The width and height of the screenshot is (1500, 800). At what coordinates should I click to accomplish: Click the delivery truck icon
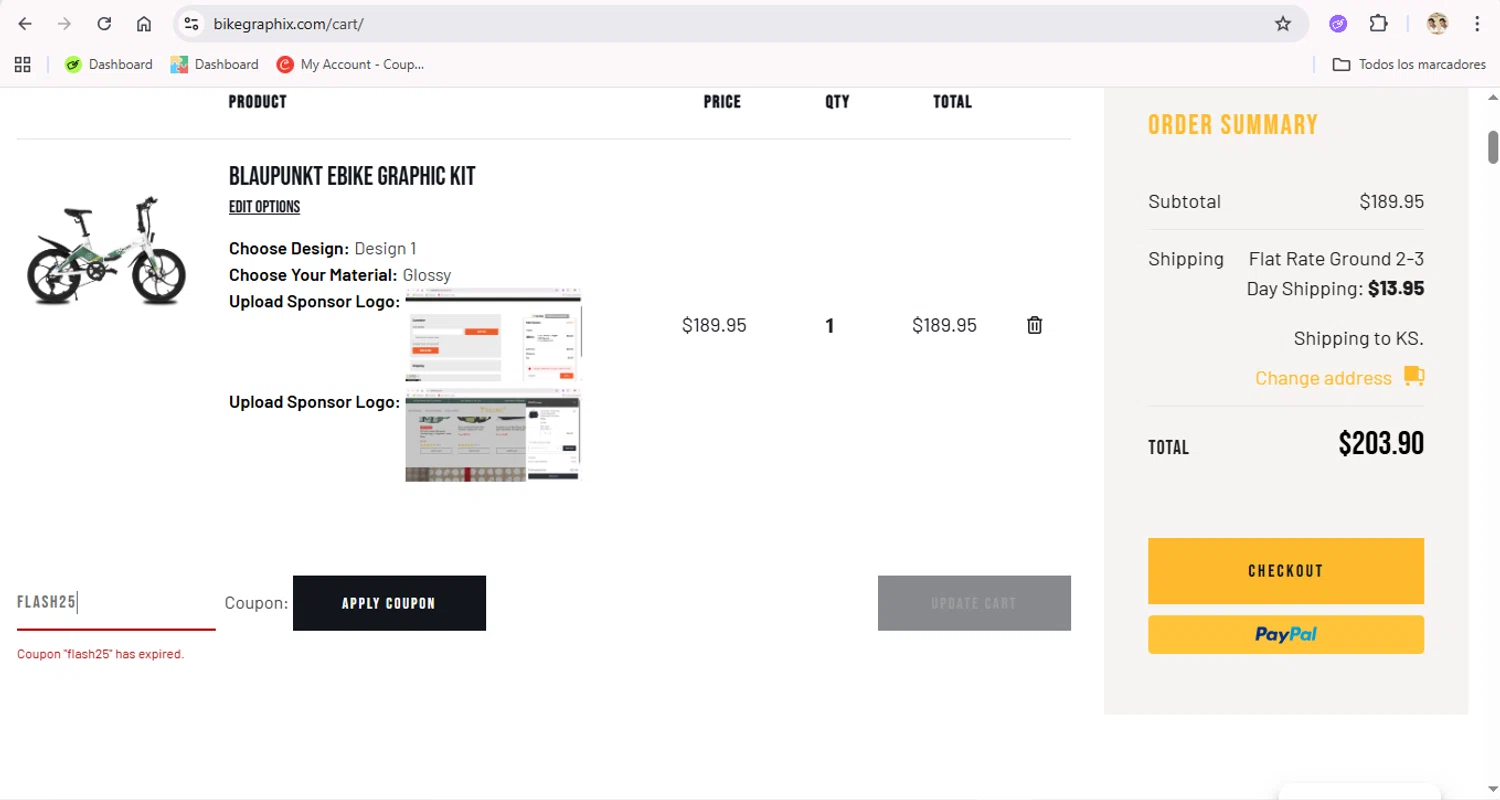[1414, 377]
